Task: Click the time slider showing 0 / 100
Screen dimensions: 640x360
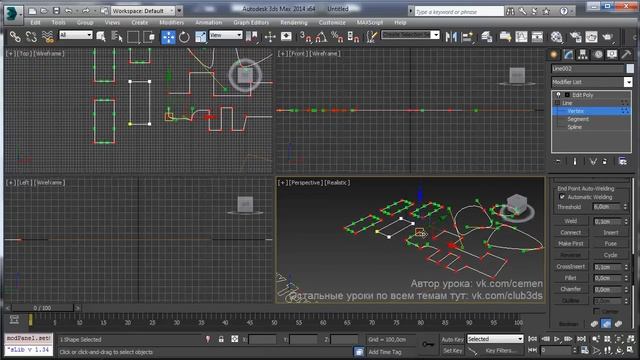Action: point(42,308)
